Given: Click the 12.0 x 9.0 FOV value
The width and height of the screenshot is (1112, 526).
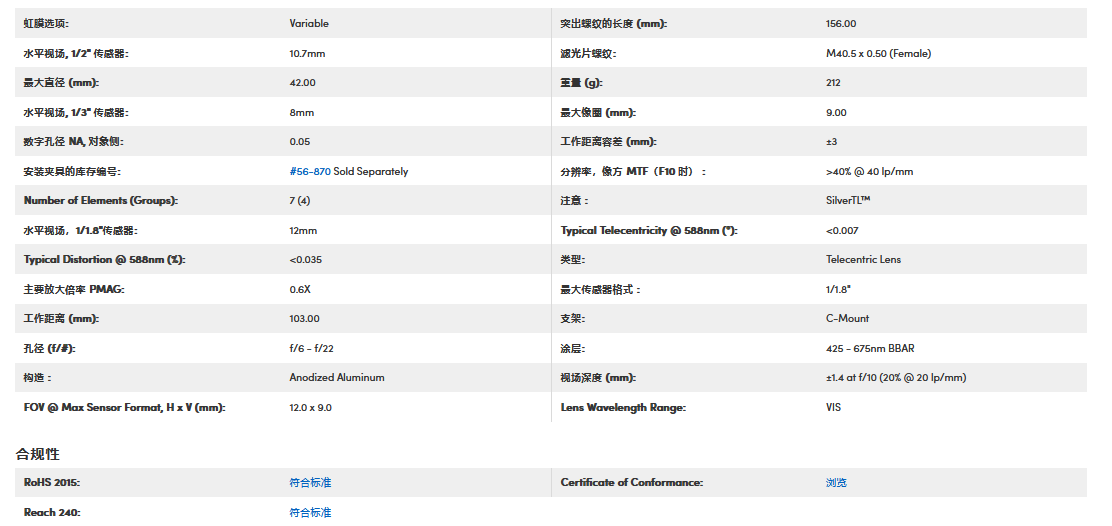Looking at the screenshot, I should 311,408.
